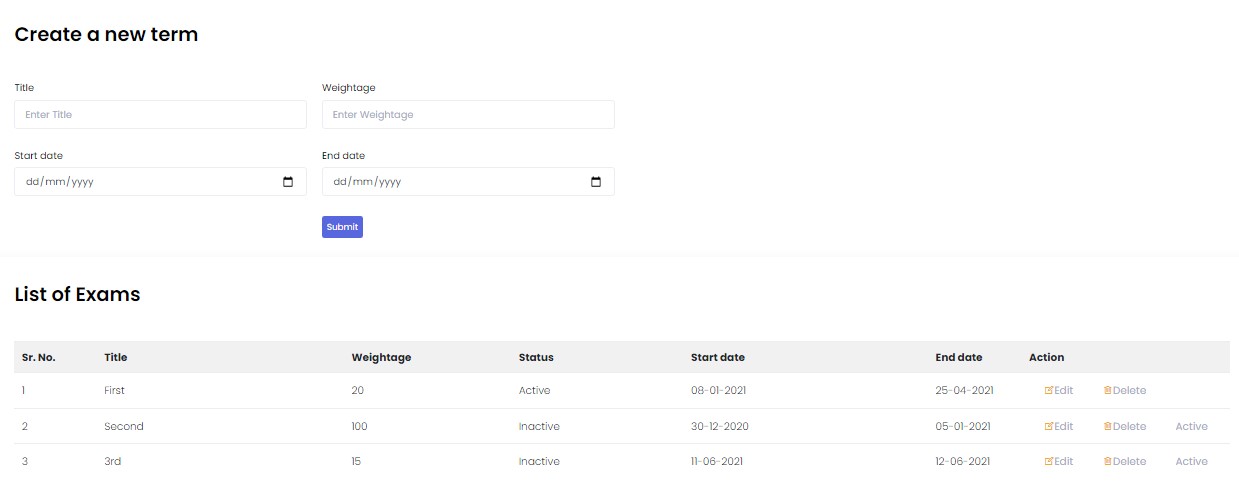This screenshot has width=1239, height=485.
Task: Click the Title column header
Action: (x=116, y=358)
